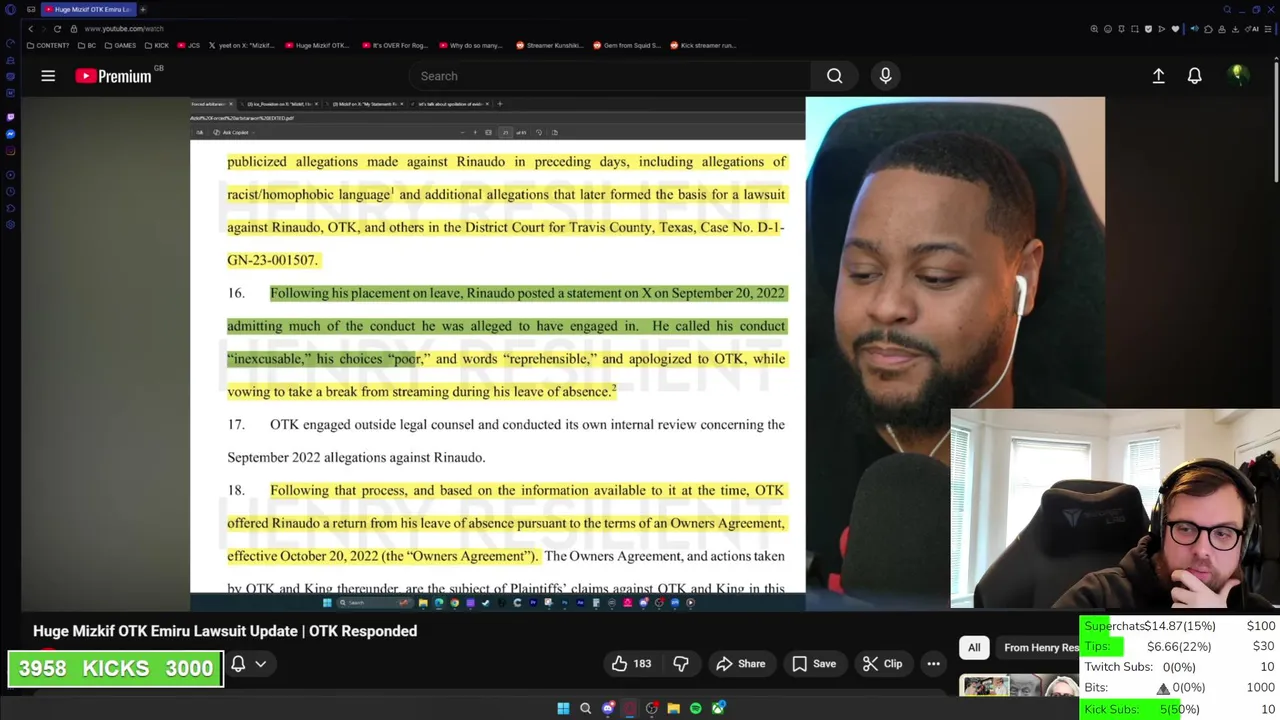Open the Streamer Kunshiki... bookmark
This screenshot has height=720, width=1280.
(549, 45)
